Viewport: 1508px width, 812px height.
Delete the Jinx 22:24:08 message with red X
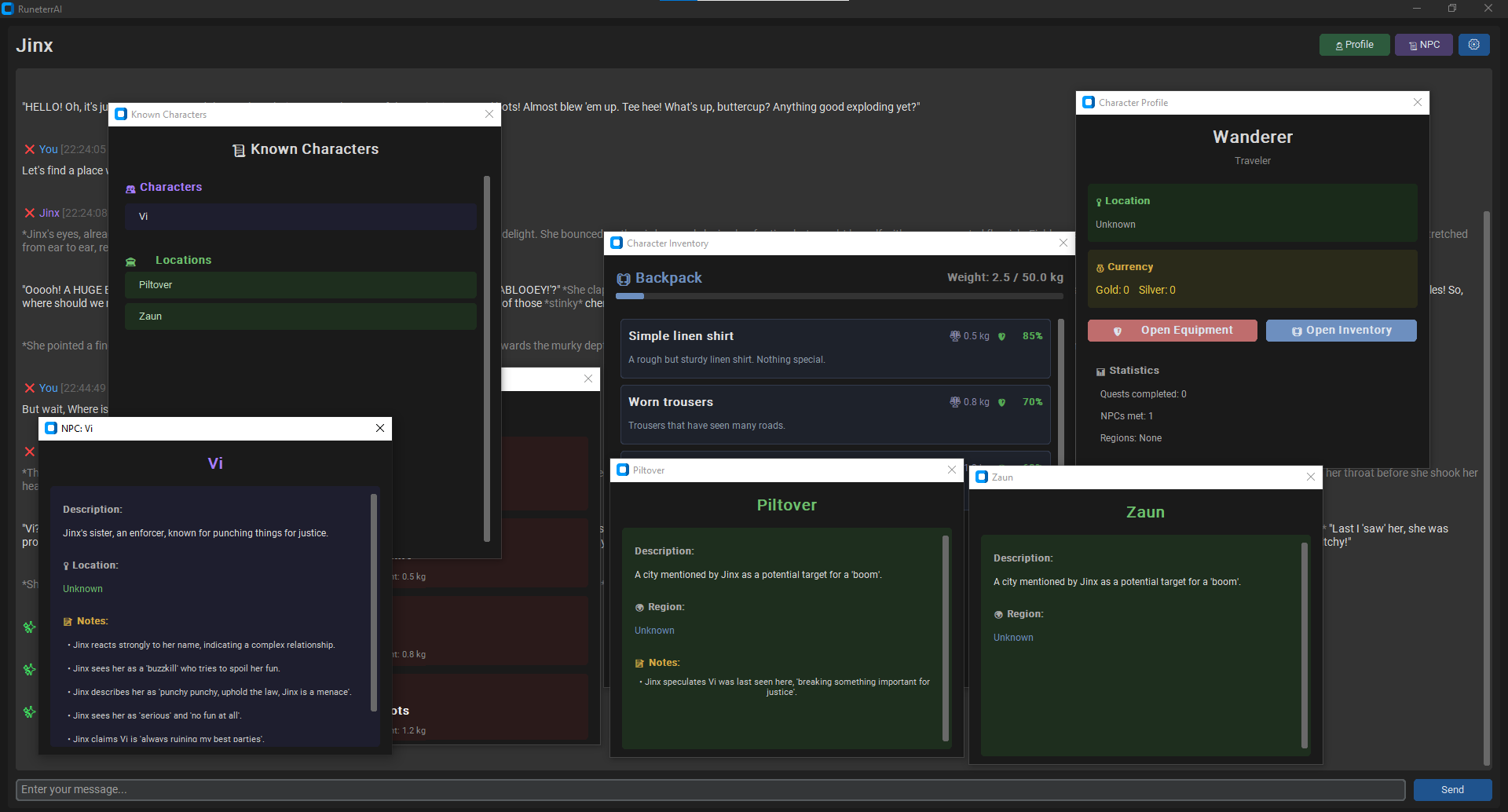pos(30,213)
